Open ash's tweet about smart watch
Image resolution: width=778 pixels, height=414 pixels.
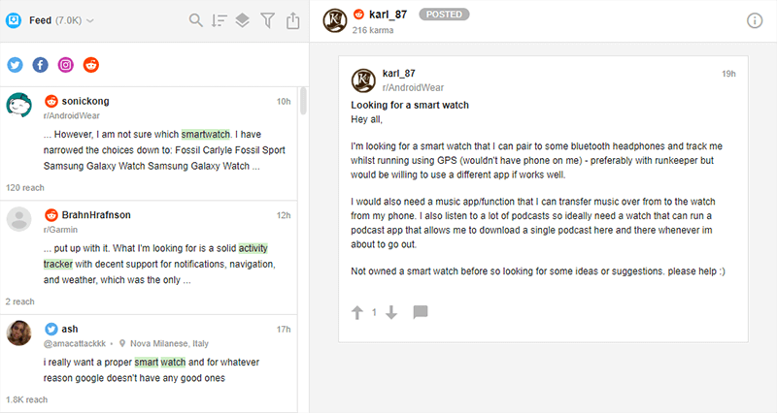pyautogui.click(x=150, y=360)
